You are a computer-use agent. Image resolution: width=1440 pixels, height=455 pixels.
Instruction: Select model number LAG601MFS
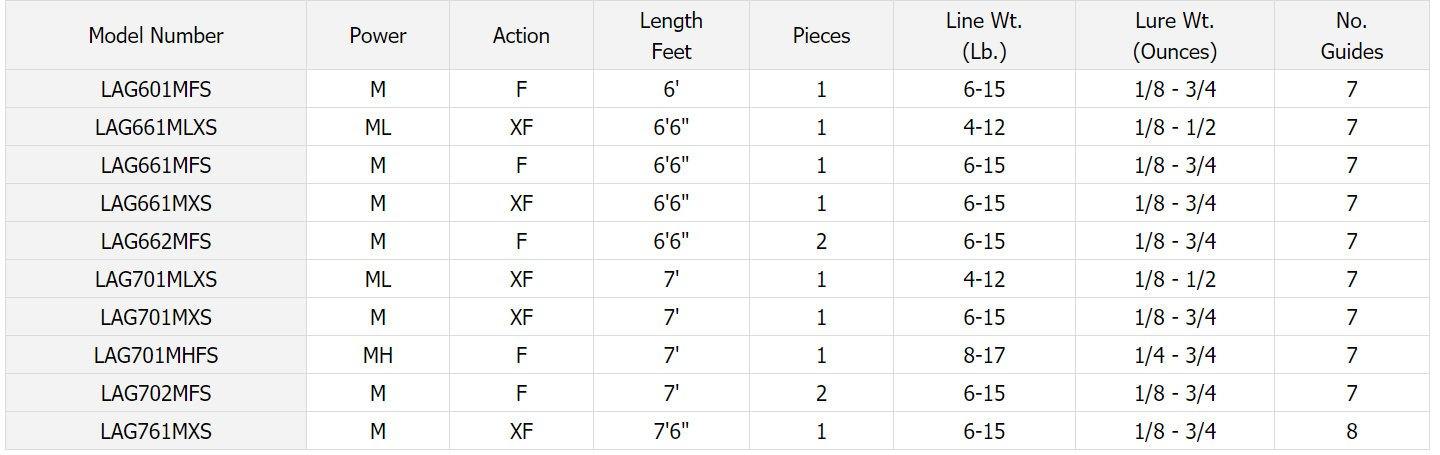(x=156, y=90)
